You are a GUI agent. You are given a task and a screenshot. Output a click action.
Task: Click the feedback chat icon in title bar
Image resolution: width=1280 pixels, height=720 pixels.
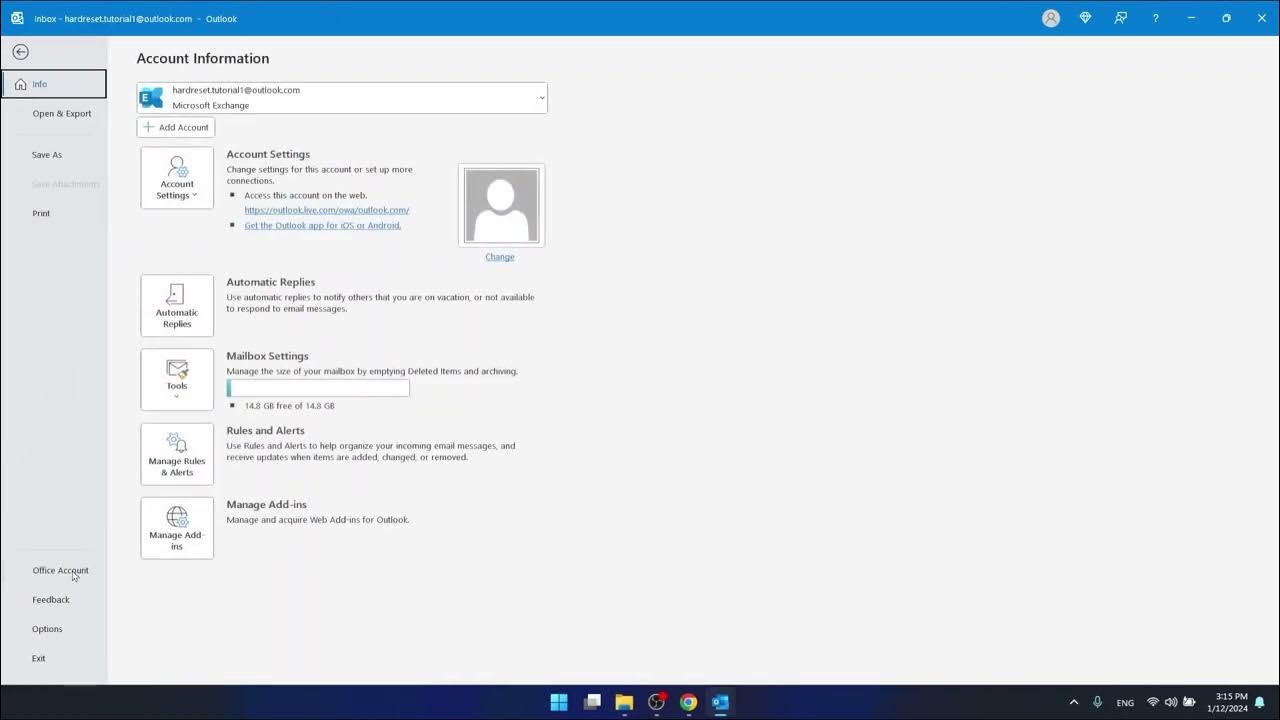(1121, 18)
